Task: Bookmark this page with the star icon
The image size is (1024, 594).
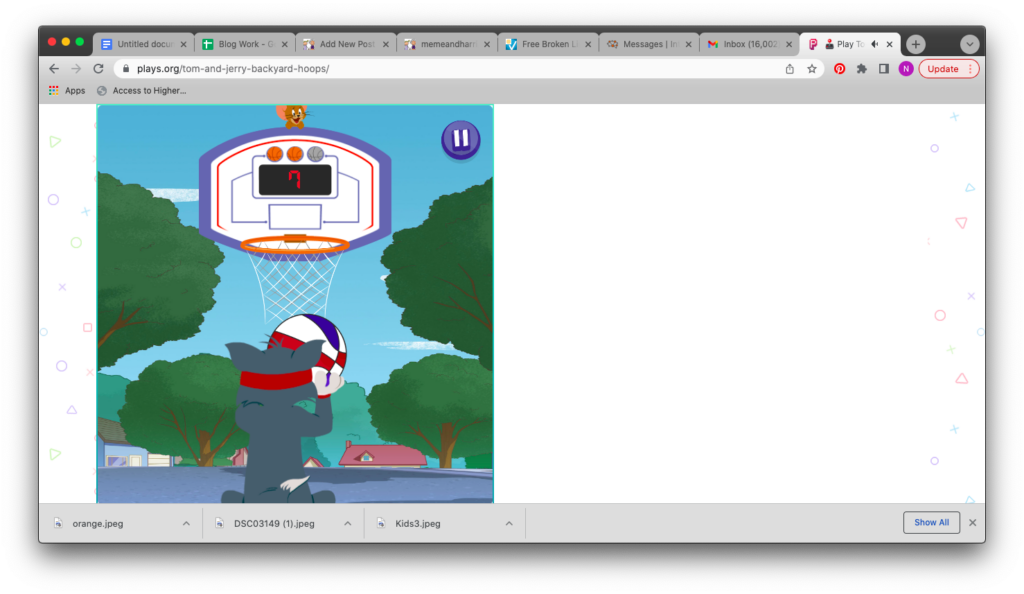Action: [x=812, y=69]
